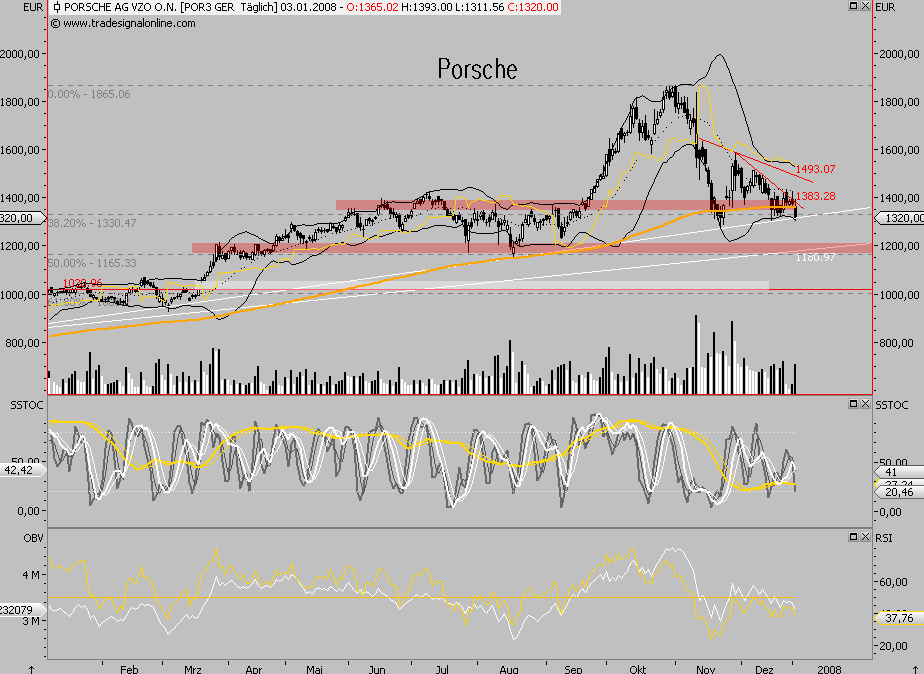Viewport: 924px width, 674px height.
Task: Click the 800,00 tick on left price axis
Action: coord(22,343)
